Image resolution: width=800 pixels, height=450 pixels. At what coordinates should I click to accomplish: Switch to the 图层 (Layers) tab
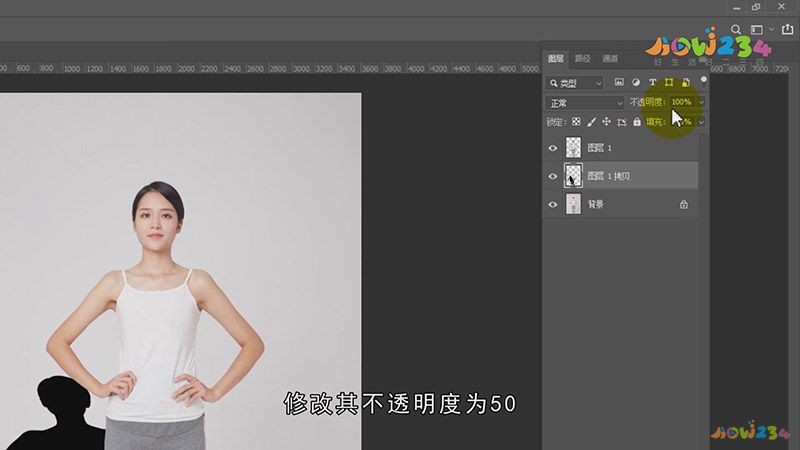[x=556, y=59]
